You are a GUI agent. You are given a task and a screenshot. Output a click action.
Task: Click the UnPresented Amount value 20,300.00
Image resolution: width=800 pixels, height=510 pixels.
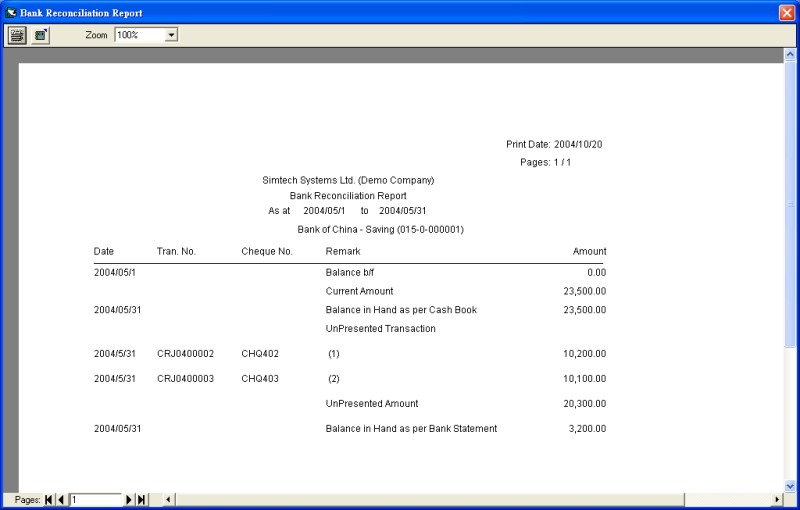click(585, 403)
